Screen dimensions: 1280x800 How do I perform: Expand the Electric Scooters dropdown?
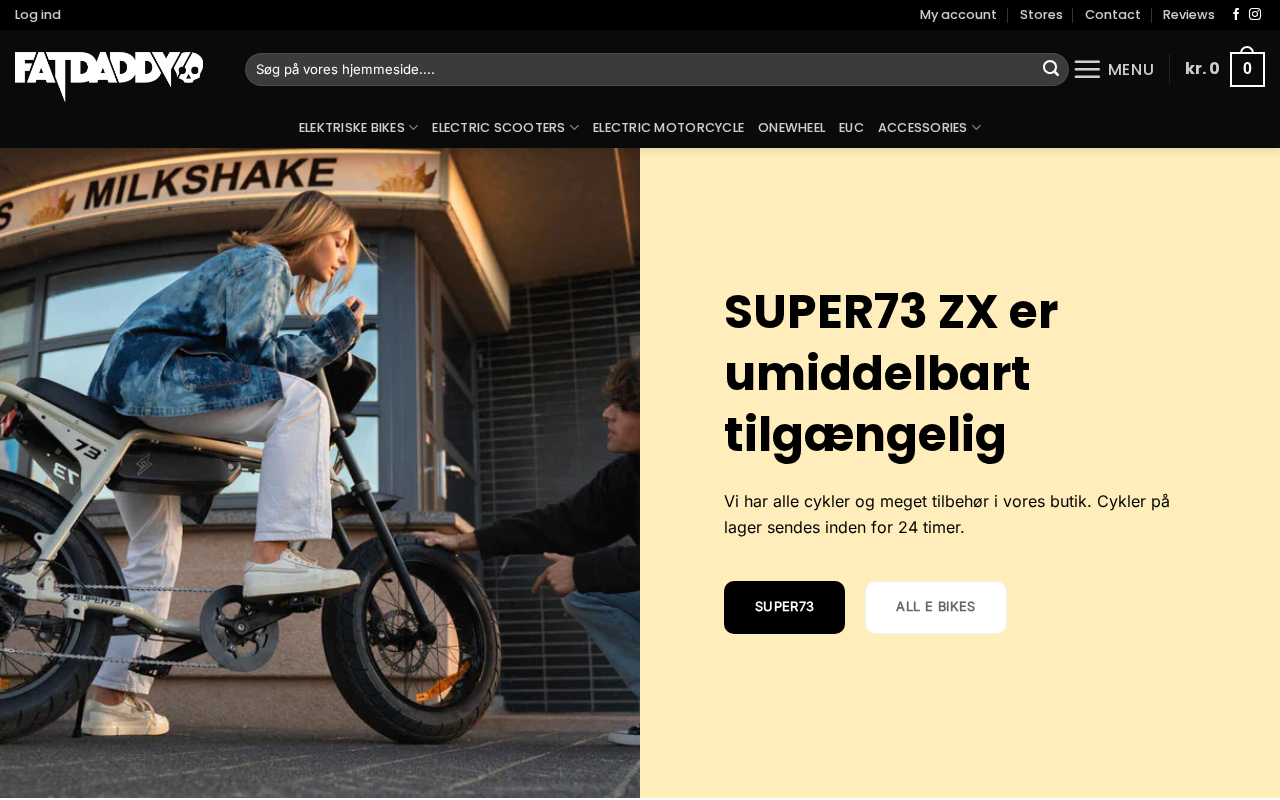[505, 128]
